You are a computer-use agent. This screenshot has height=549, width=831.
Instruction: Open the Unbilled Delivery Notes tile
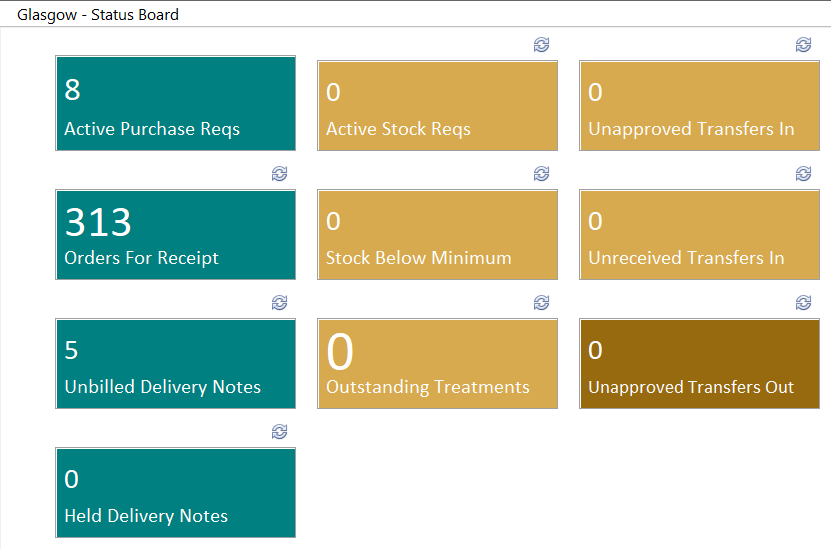(175, 364)
